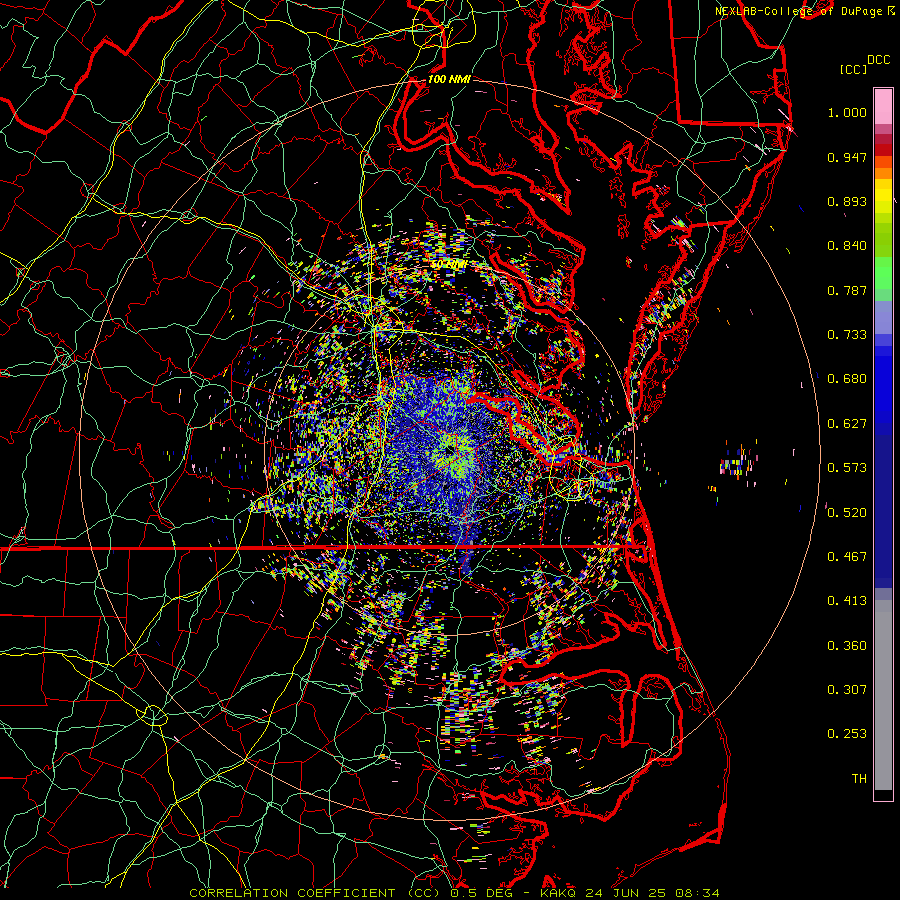The height and width of the screenshot is (900, 900).
Task: Click the 100 NMI range ring label
Action: [x=449, y=79]
